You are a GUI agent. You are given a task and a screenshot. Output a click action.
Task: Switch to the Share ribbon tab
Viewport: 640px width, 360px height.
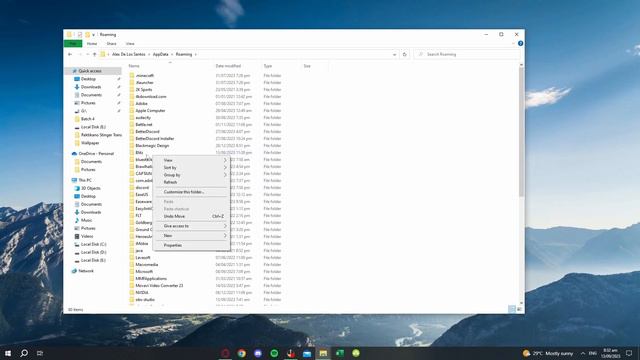[111, 44]
